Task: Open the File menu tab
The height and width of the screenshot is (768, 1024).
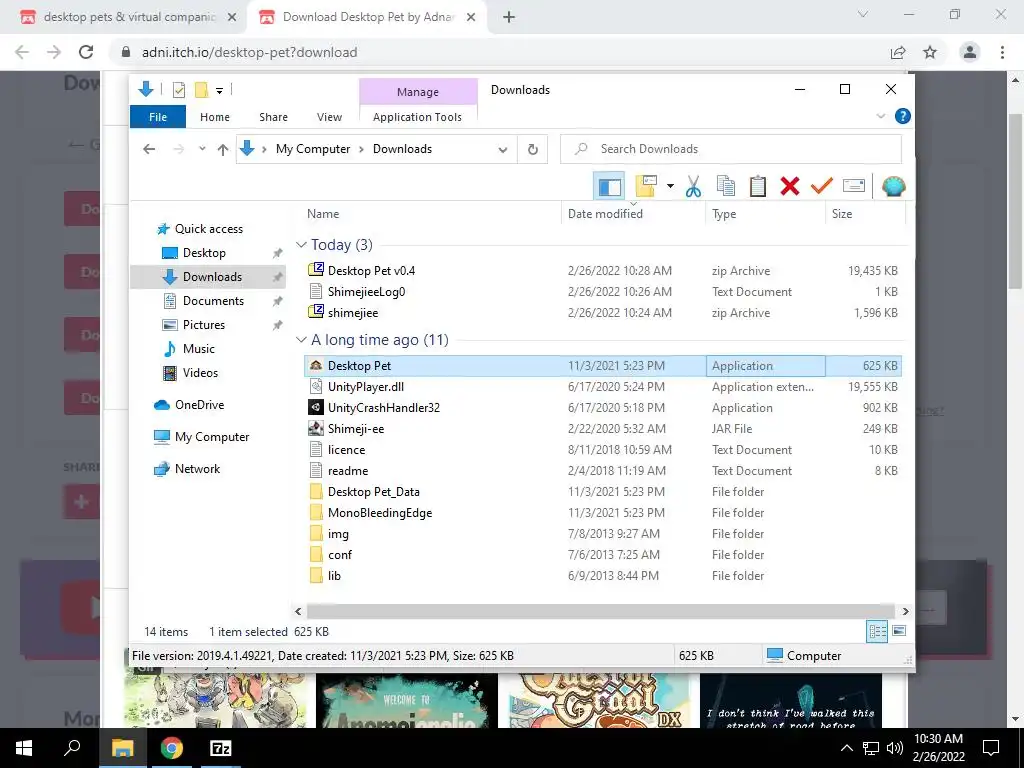Action: (158, 117)
